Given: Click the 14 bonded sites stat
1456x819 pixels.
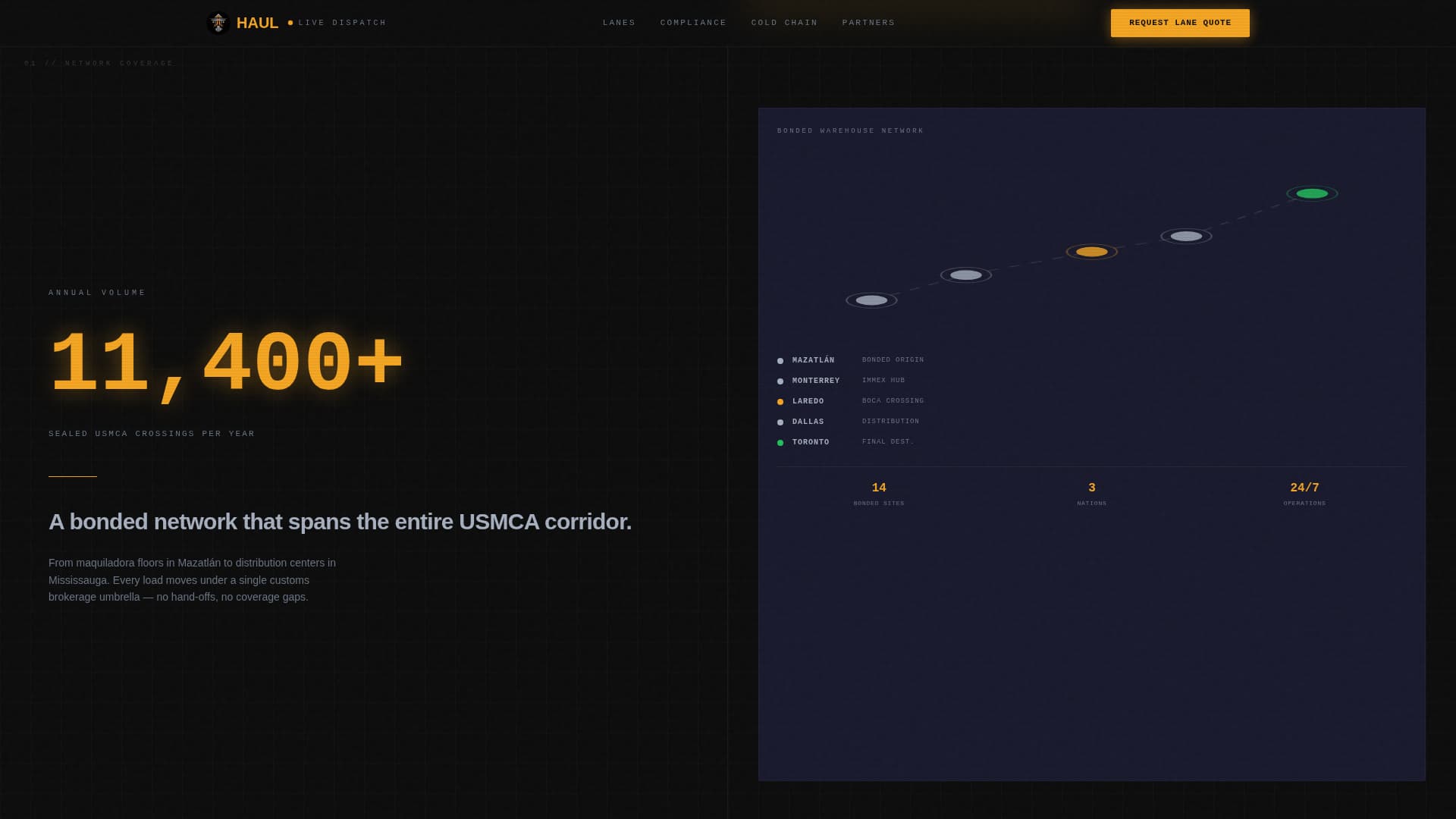Looking at the screenshot, I should 879,494.
